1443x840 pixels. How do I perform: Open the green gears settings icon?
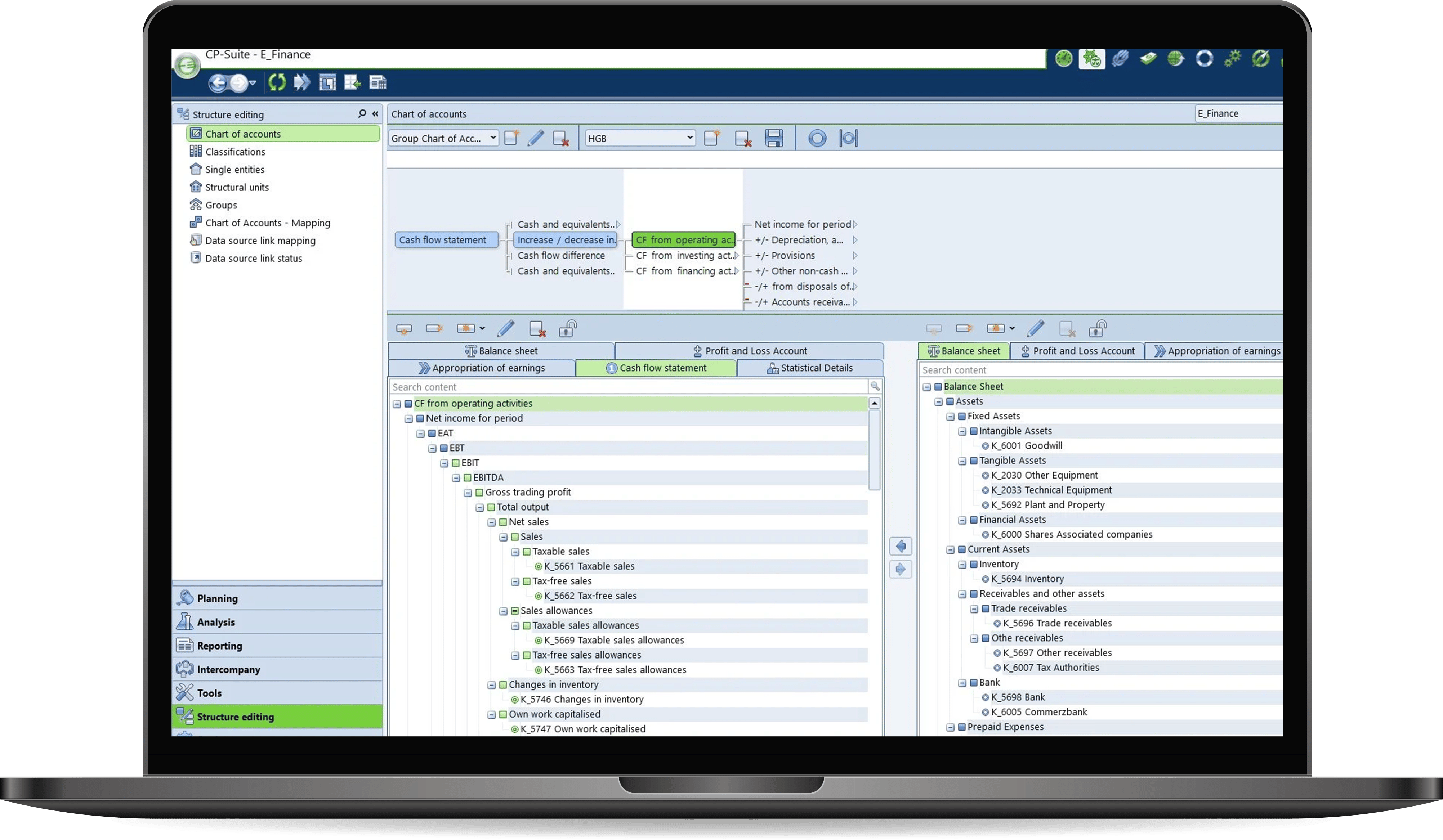1232,58
